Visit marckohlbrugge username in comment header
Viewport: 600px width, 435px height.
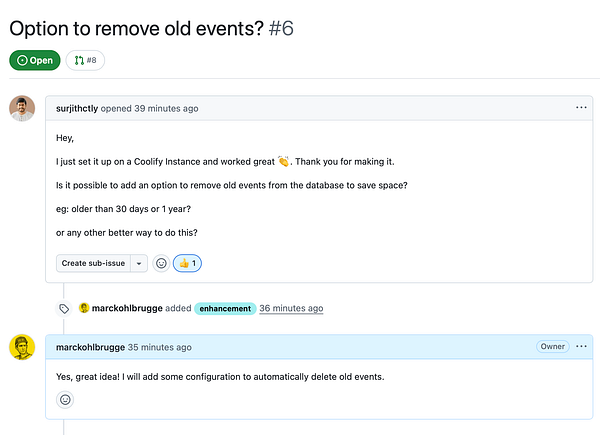coord(90,347)
